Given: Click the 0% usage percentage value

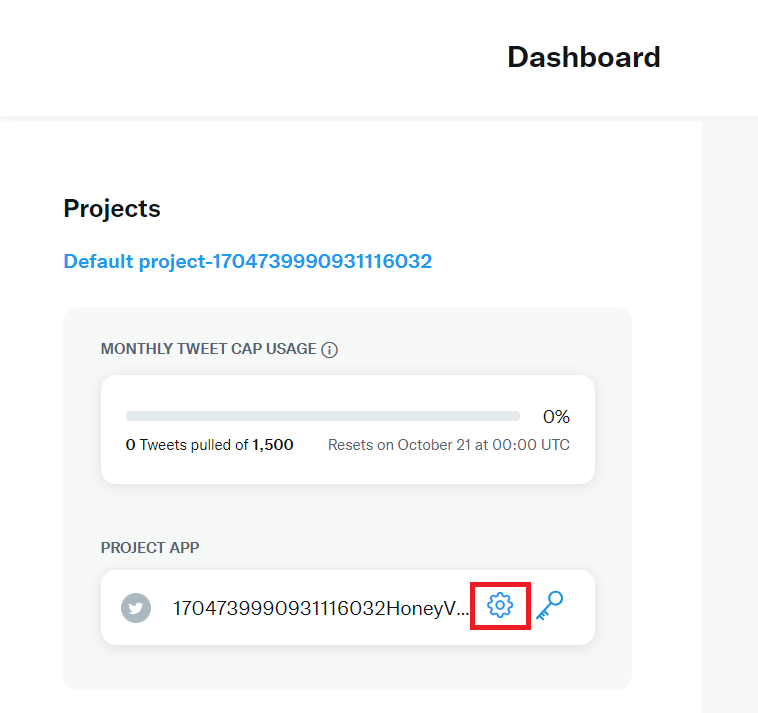Looking at the screenshot, I should coord(556,416).
